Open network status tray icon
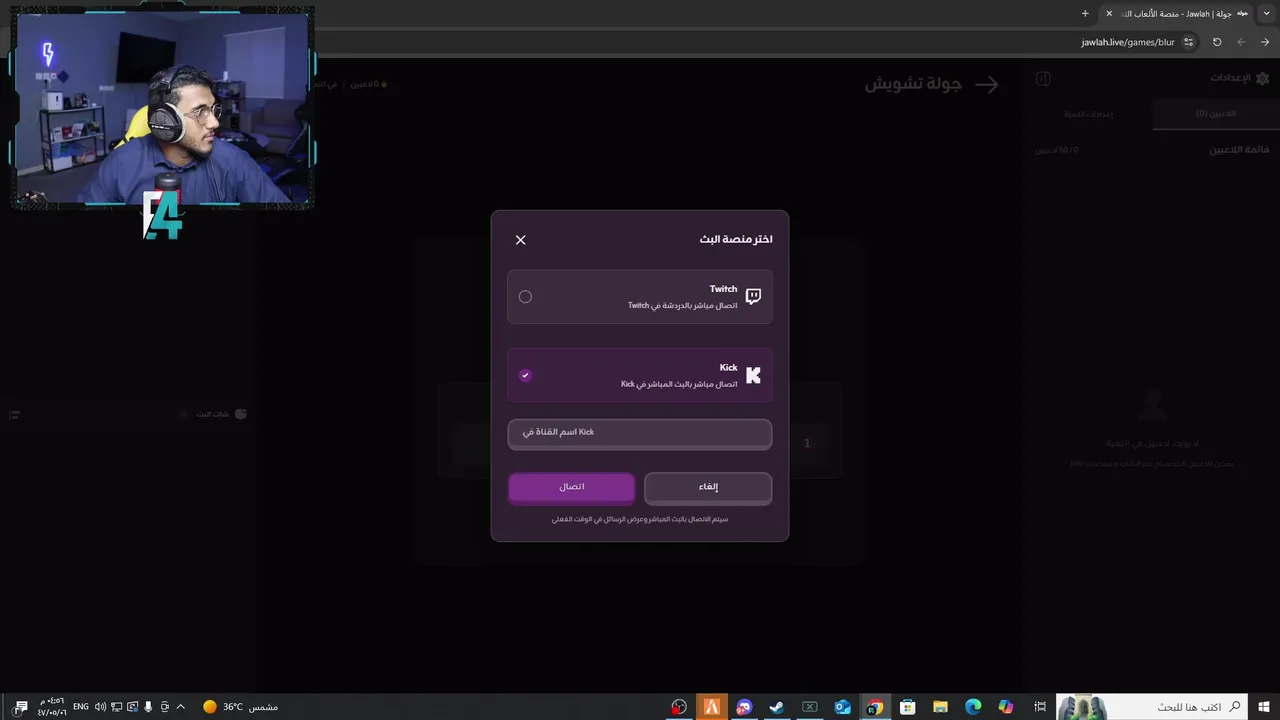 pyautogui.click(x=116, y=707)
